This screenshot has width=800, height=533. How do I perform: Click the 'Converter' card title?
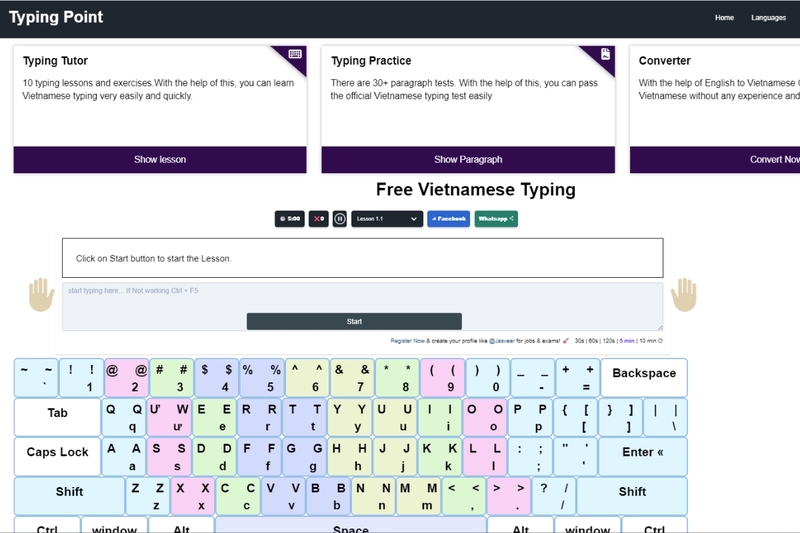[664, 61]
